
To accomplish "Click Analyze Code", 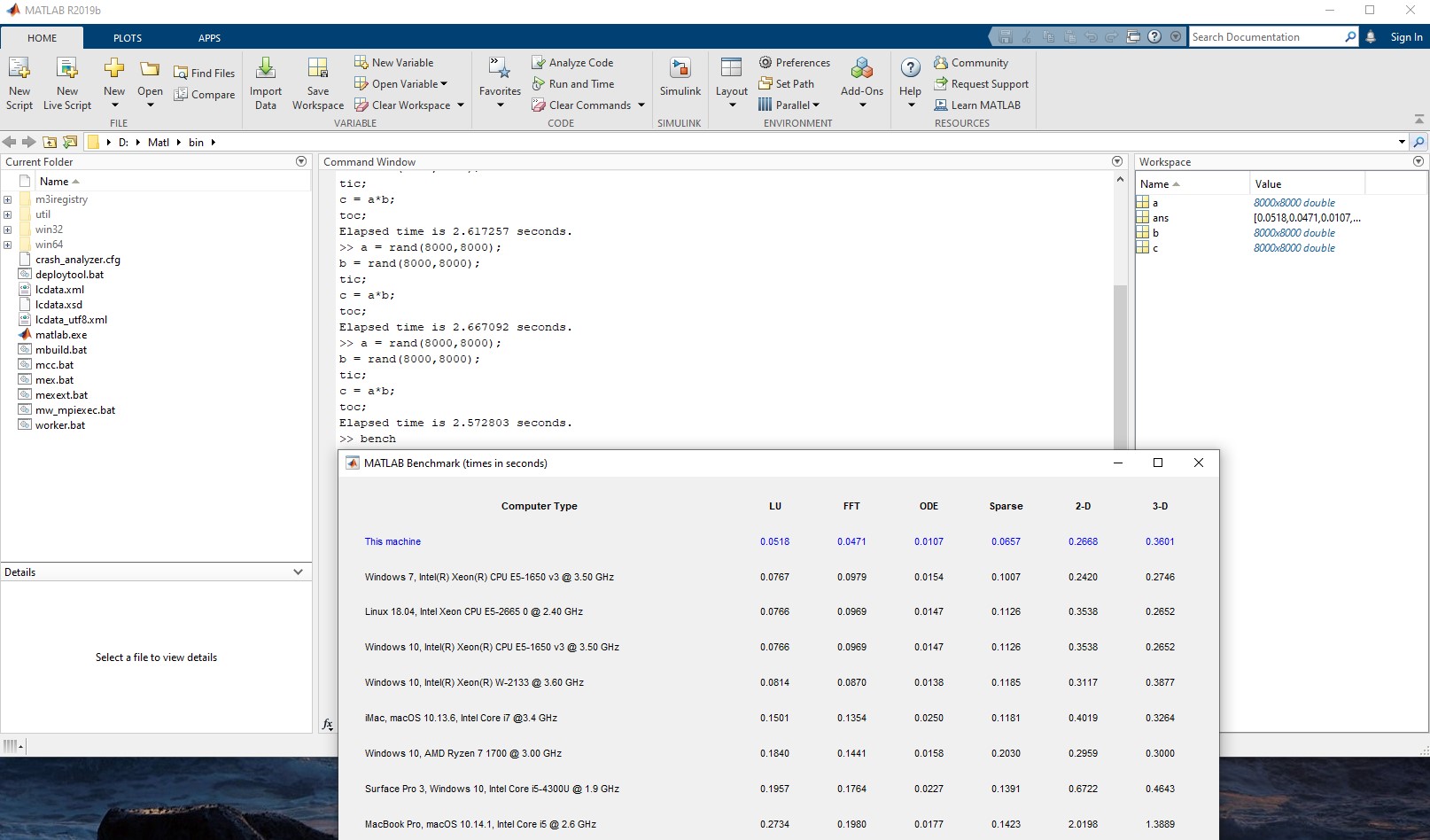I will (572, 63).
